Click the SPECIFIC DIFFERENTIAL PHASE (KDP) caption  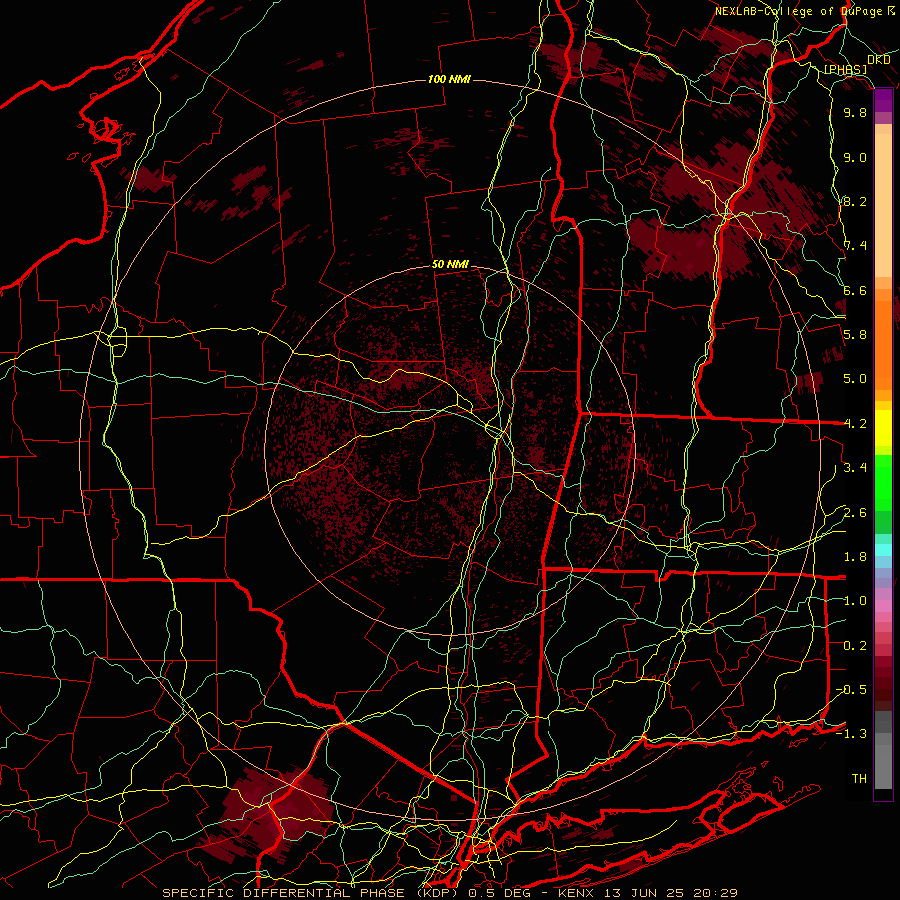coord(312,893)
